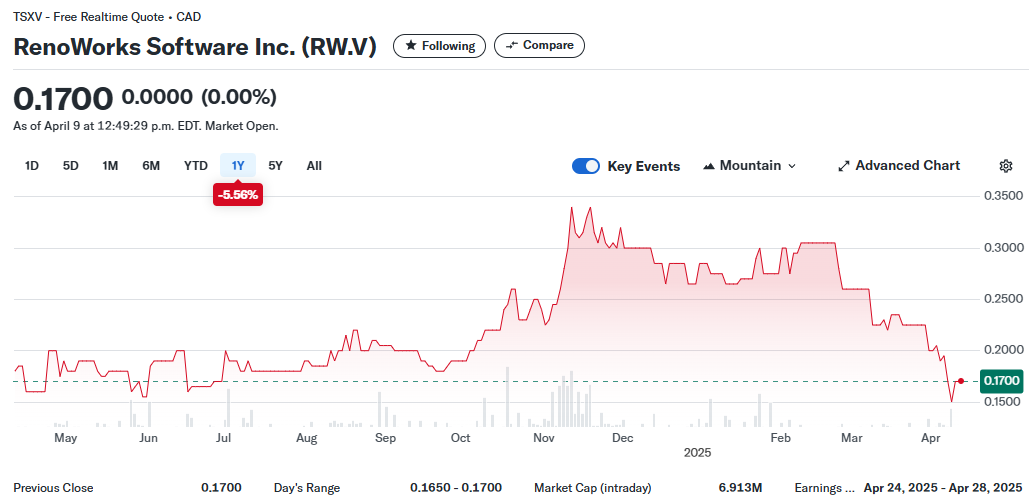
Task: Select the 1D time range tab
Action: point(32,166)
